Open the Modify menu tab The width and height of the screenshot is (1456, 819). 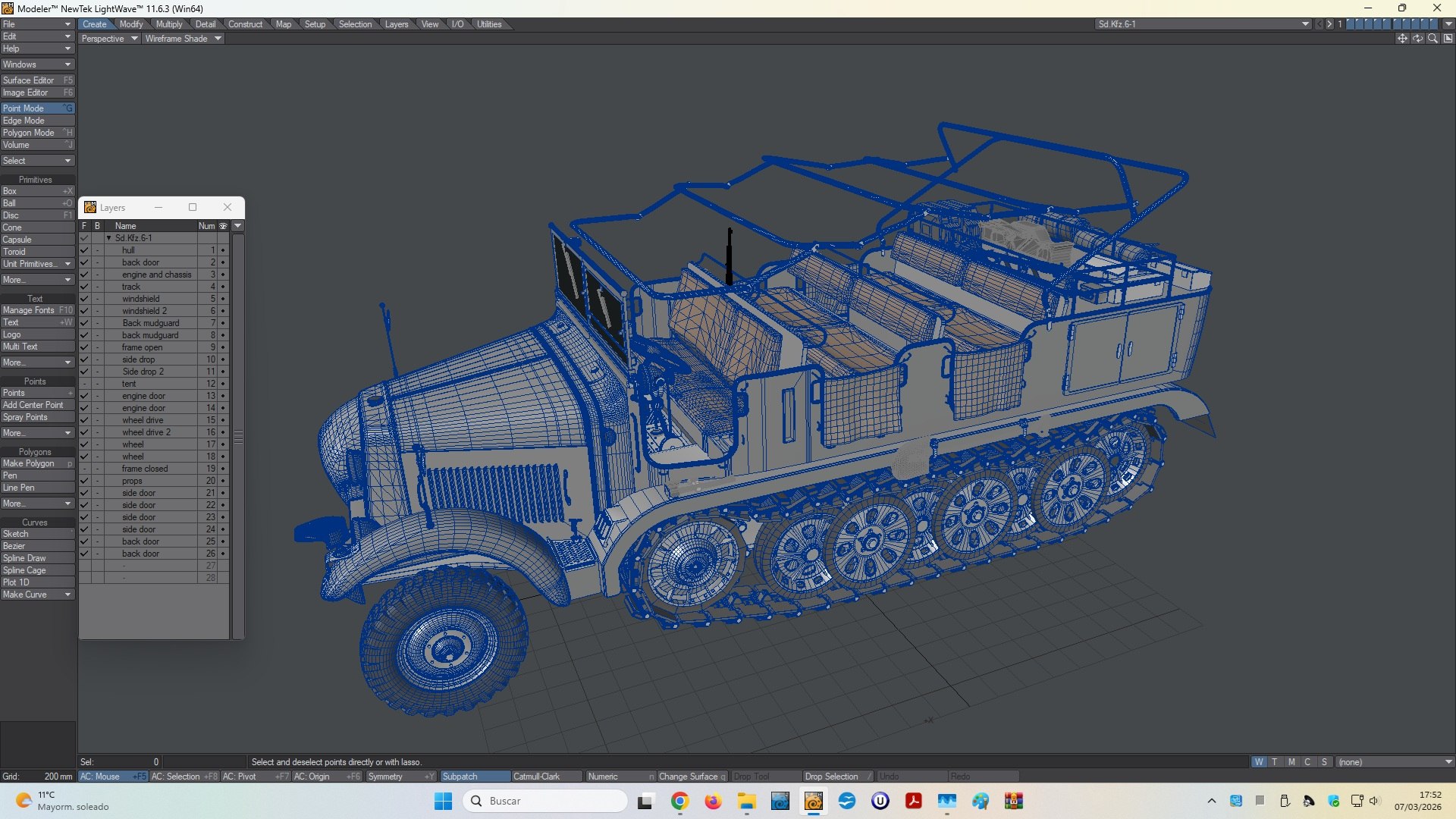tap(131, 24)
